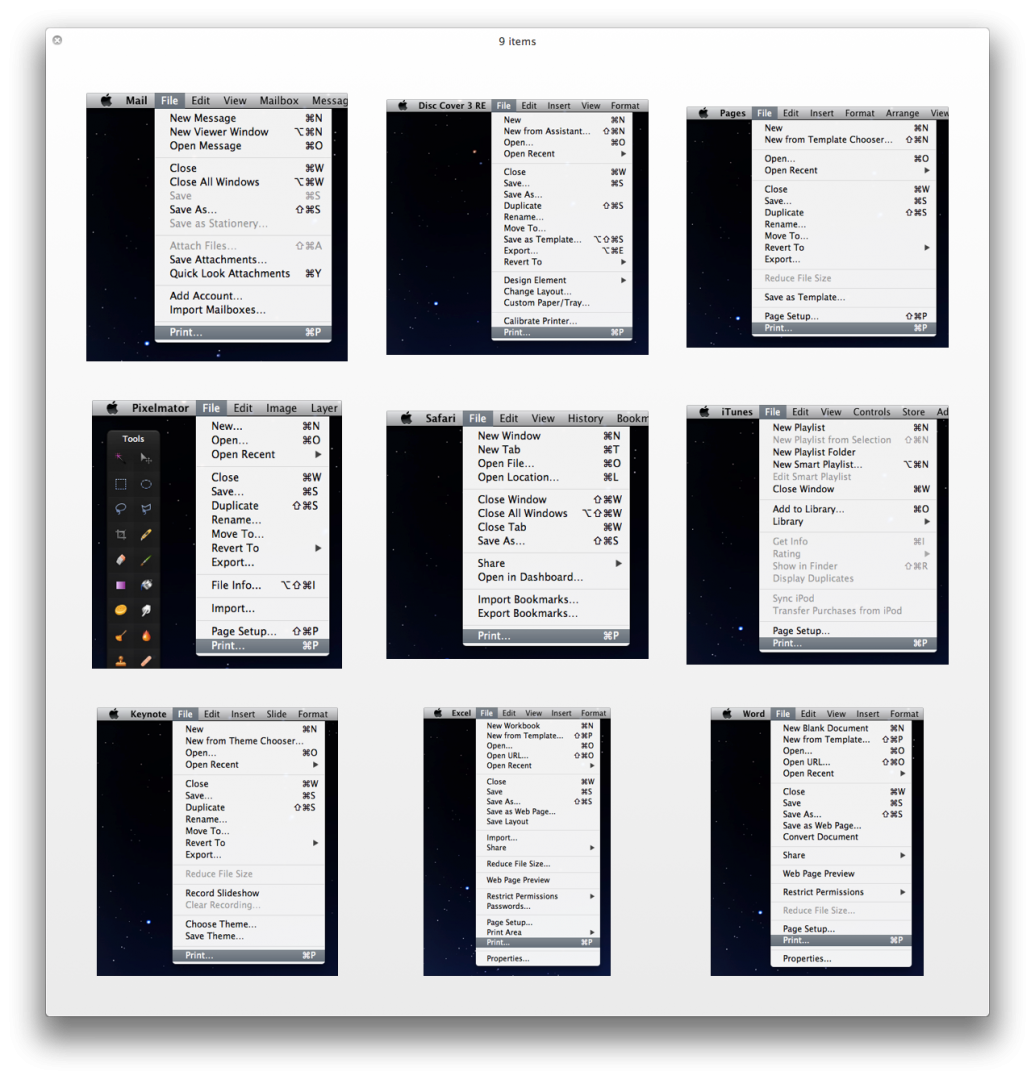Close the 9 items grid window
The height and width of the screenshot is (1080, 1035).
(57, 40)
